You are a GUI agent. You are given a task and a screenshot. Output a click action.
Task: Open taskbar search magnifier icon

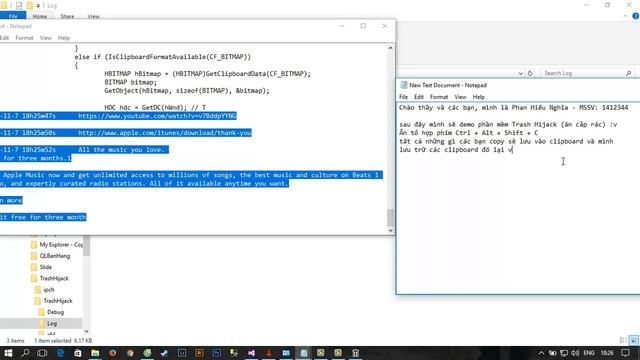click(25, 353)
